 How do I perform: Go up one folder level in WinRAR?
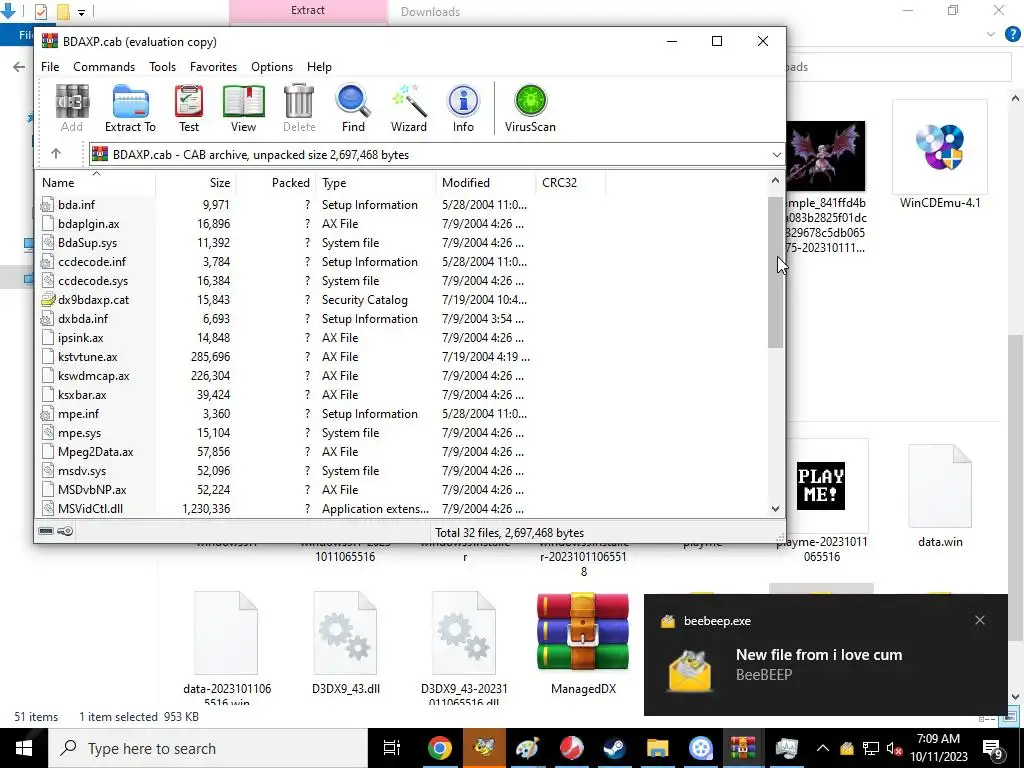tap(56, 154)
